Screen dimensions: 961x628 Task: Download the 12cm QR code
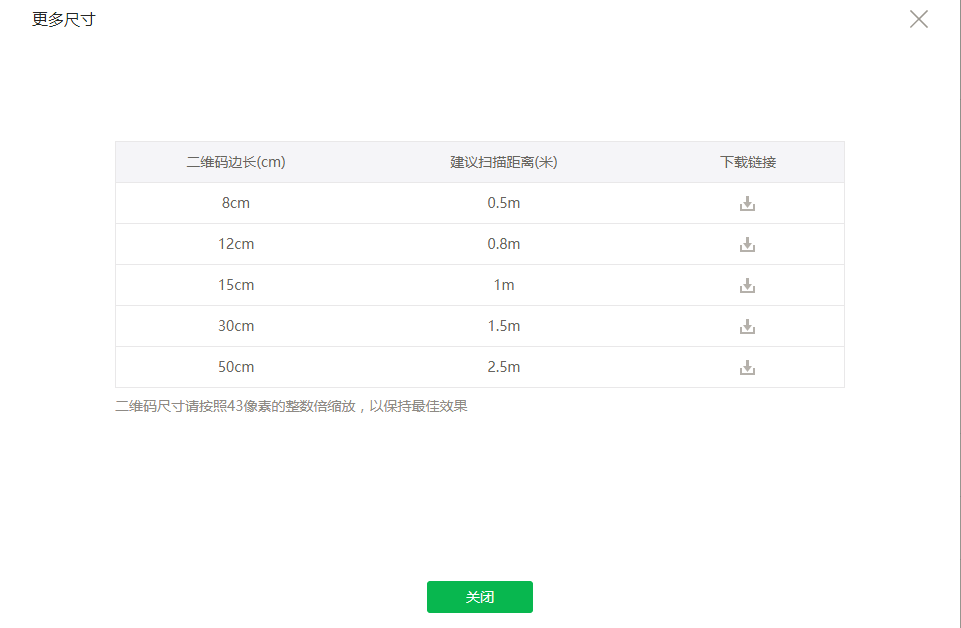747,244
